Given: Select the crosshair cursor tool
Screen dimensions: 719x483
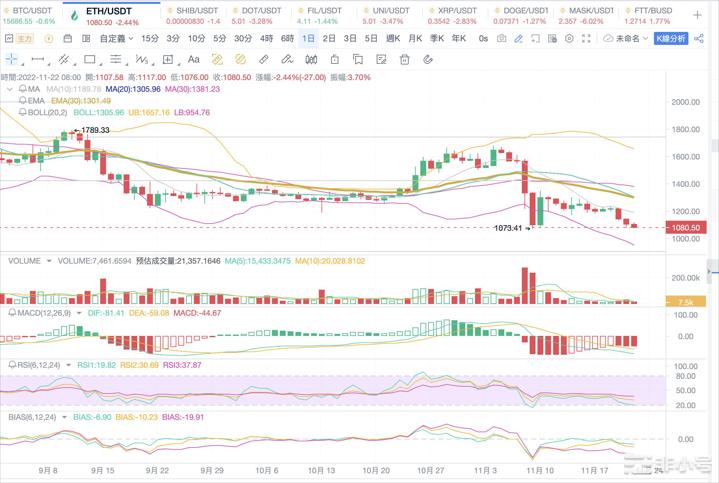Looking at the screenshot, I should point(14,59).
